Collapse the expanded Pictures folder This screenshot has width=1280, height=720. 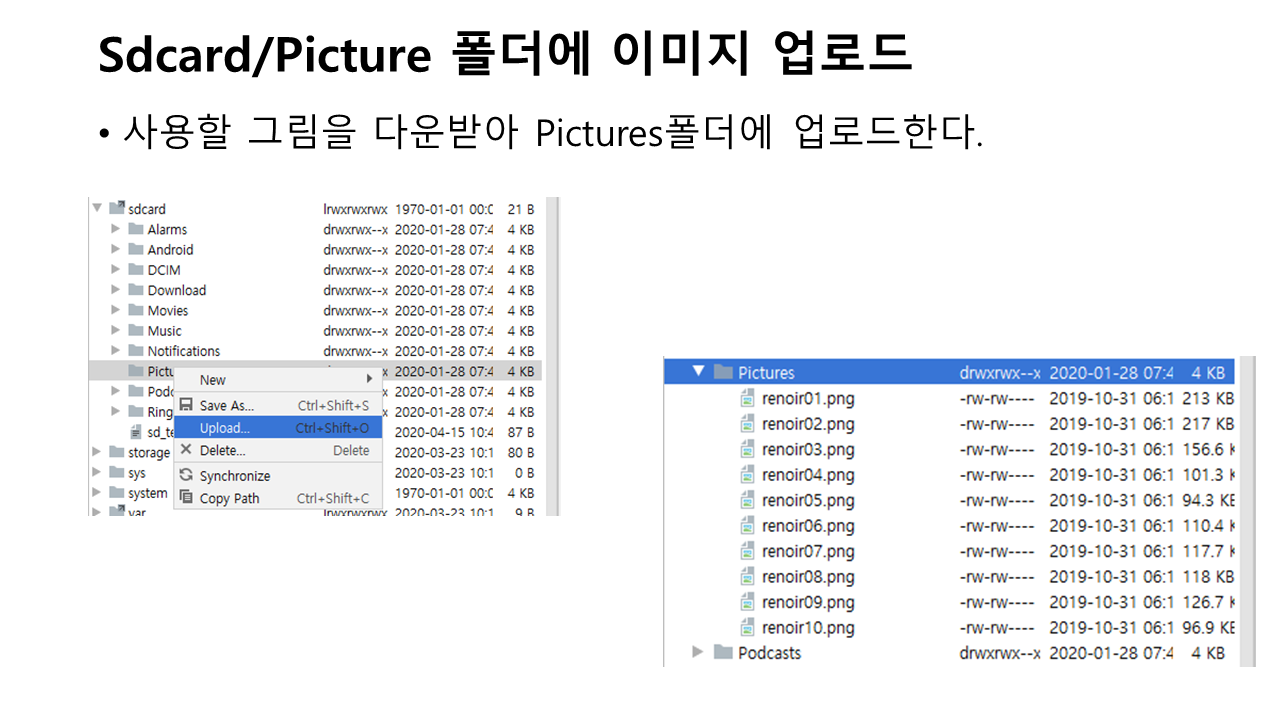[699, 373]
